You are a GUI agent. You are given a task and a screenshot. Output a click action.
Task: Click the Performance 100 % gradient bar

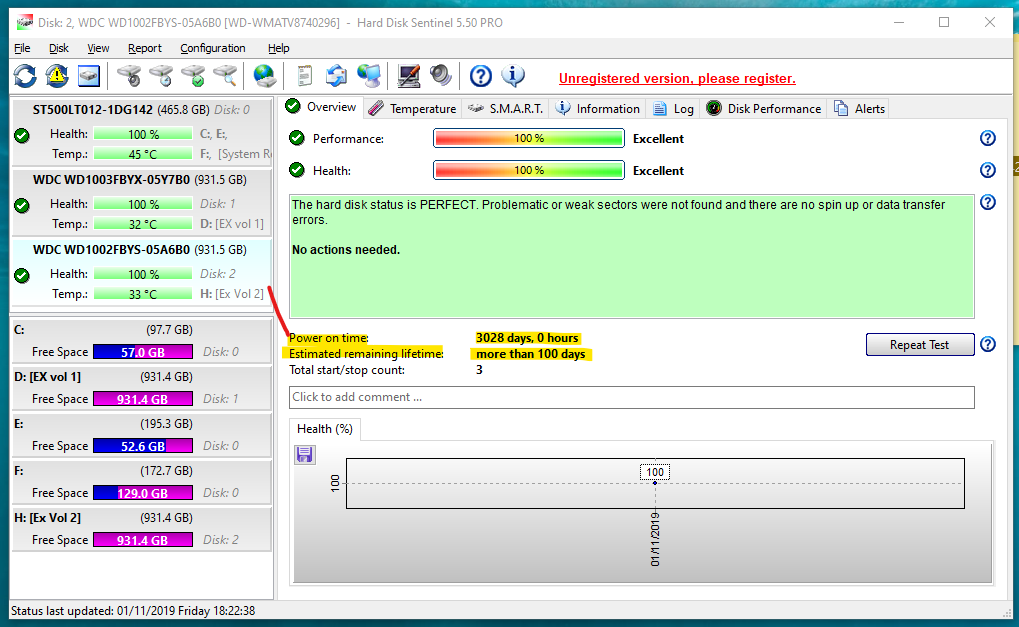point(529,138)
